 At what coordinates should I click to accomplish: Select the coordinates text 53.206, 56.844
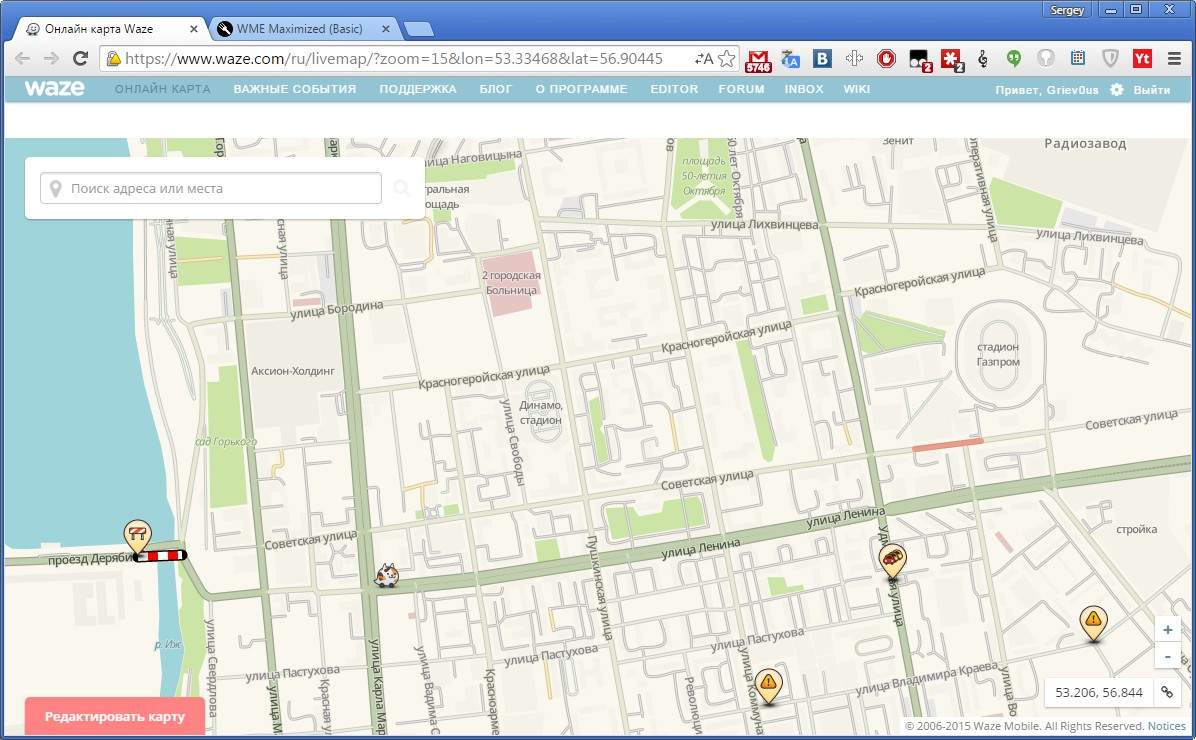[1098, 692]
